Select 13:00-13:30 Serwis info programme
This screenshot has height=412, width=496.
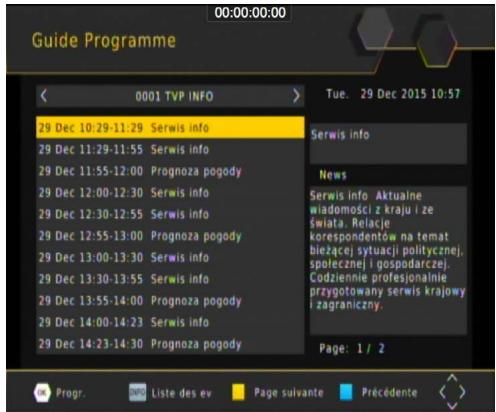170,257
